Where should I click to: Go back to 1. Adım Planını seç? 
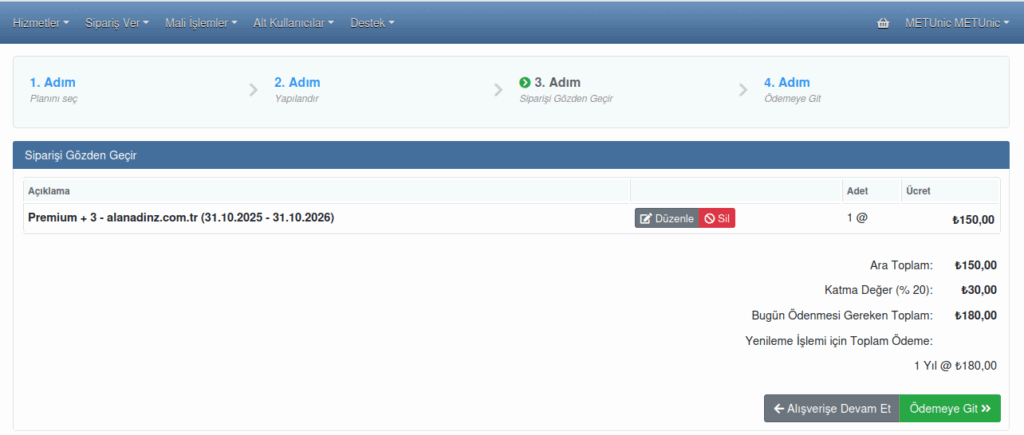53,90
